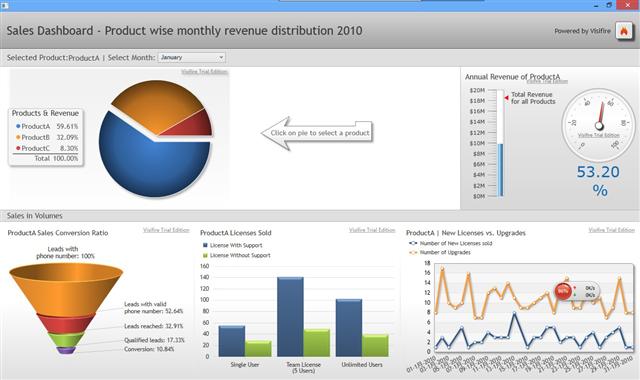The height and width of the screenshot is (380, 640).
Task: Toggle License With Support legend entry
Action: coord(232,245)
